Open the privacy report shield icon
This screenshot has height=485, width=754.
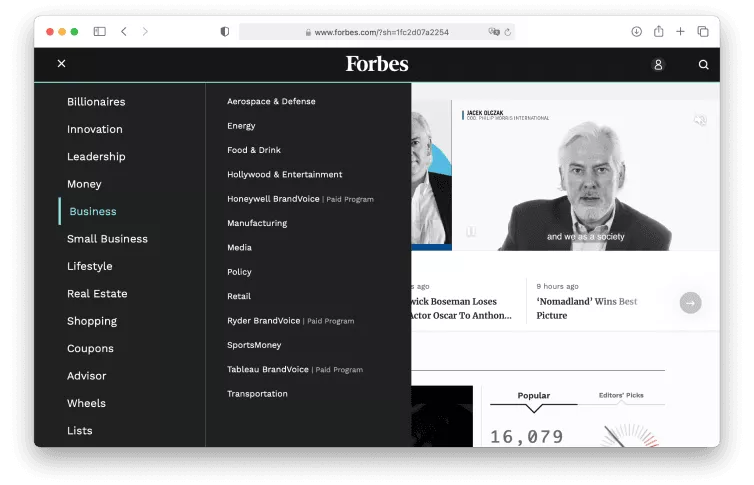click(x=225, y=32)
